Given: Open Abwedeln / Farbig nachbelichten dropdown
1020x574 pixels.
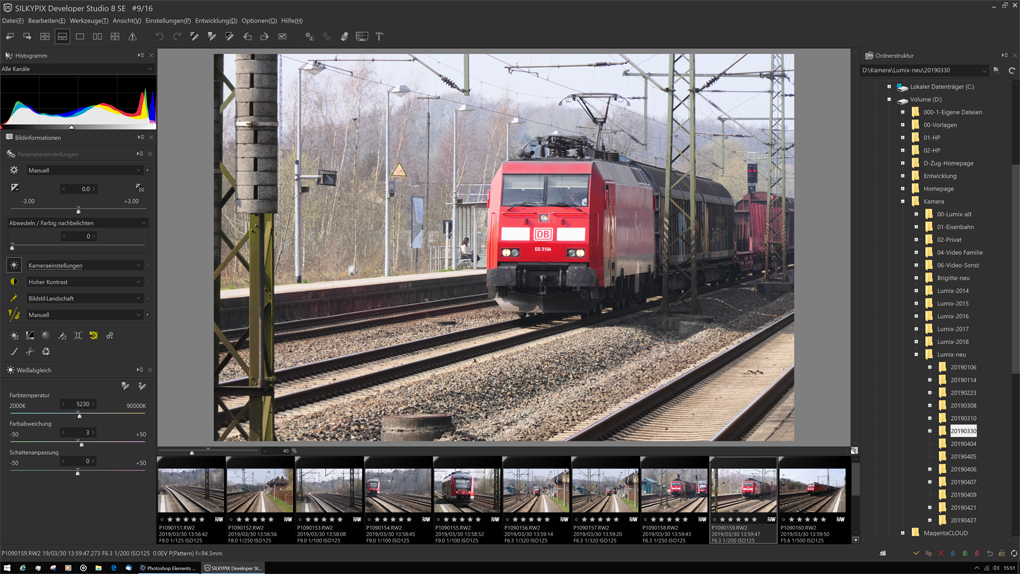Looking at the screenshot, I should (77, 223).
